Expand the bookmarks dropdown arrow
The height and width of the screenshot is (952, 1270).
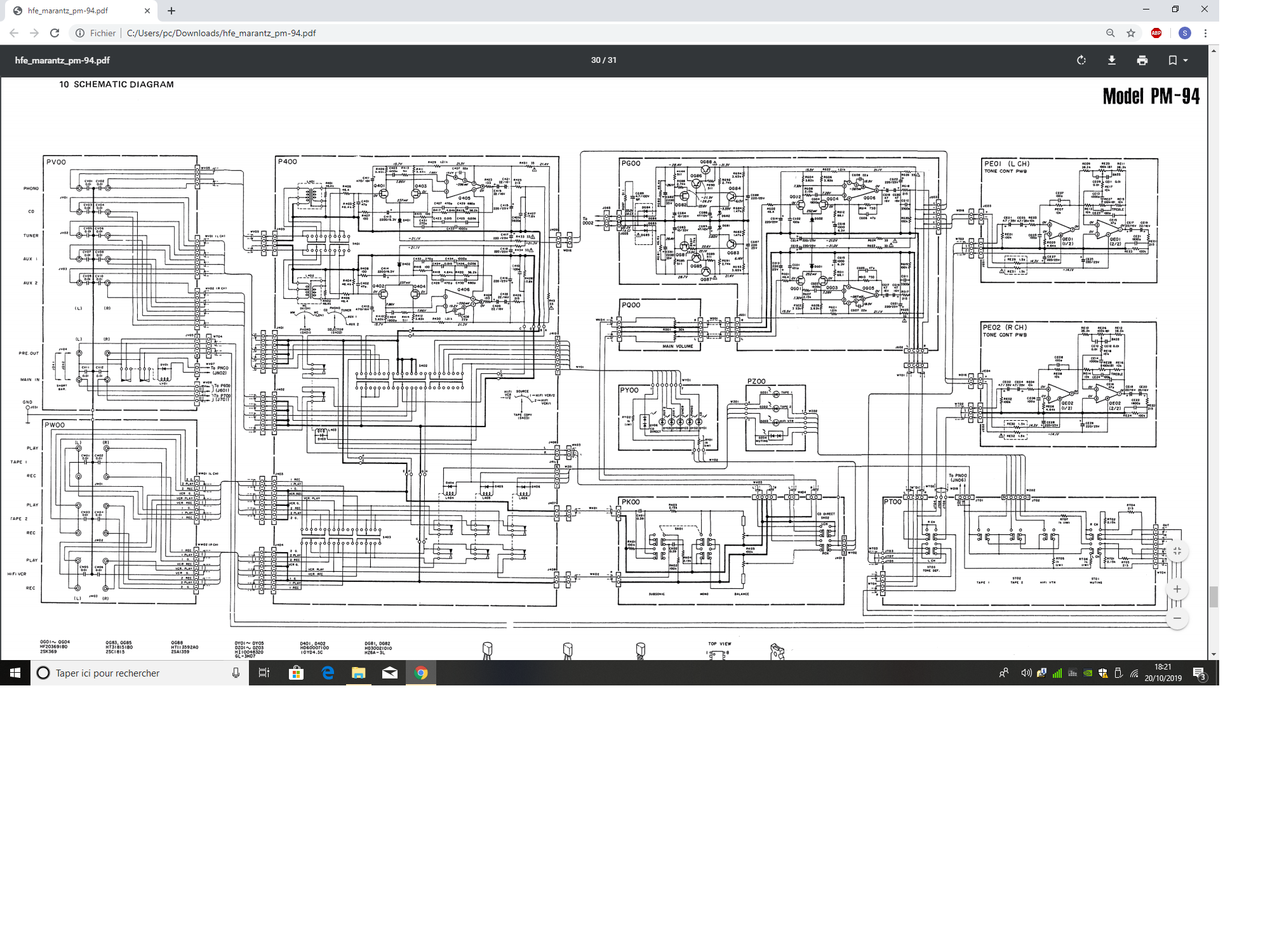point(1186,61)
